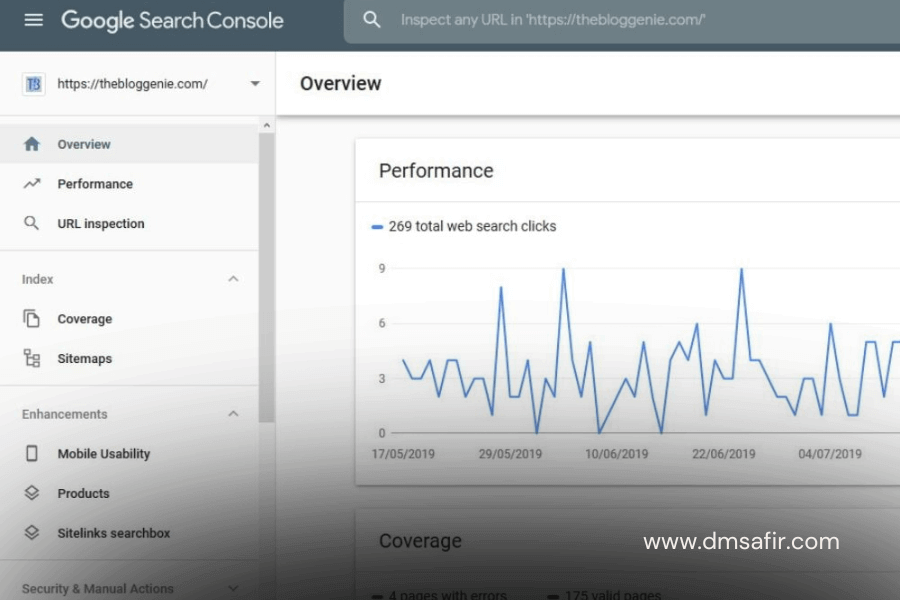Click the URL inspection magnifier icon
The width and height of the screenshot is (900, 600).
pos(32,223)
